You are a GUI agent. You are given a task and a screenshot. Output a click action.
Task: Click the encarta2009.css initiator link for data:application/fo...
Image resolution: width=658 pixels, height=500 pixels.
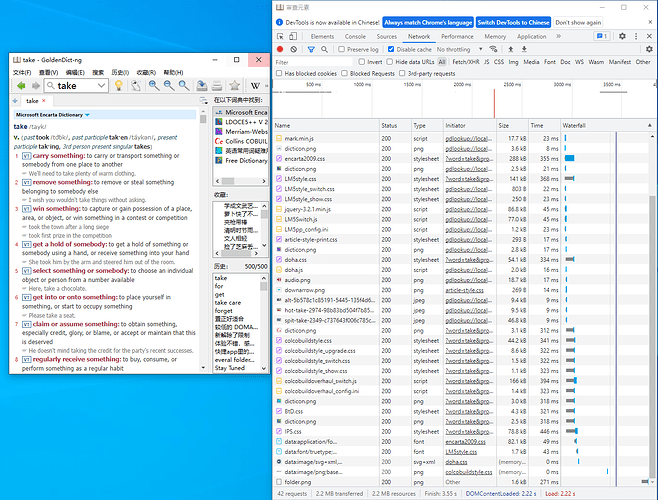point(465,442)
